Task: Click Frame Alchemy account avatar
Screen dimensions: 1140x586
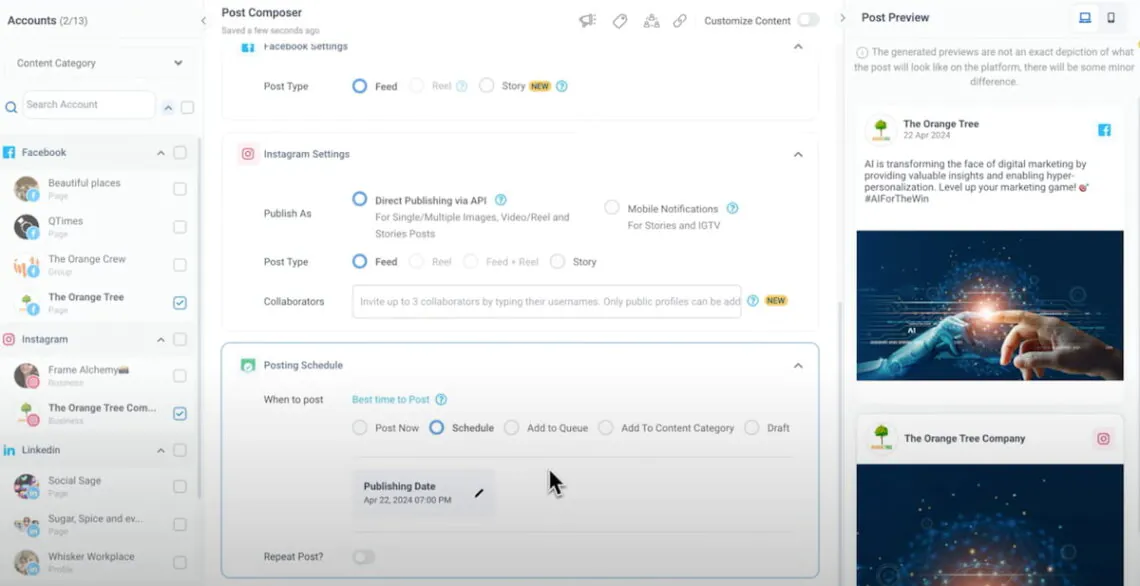Action: point(26,376)
